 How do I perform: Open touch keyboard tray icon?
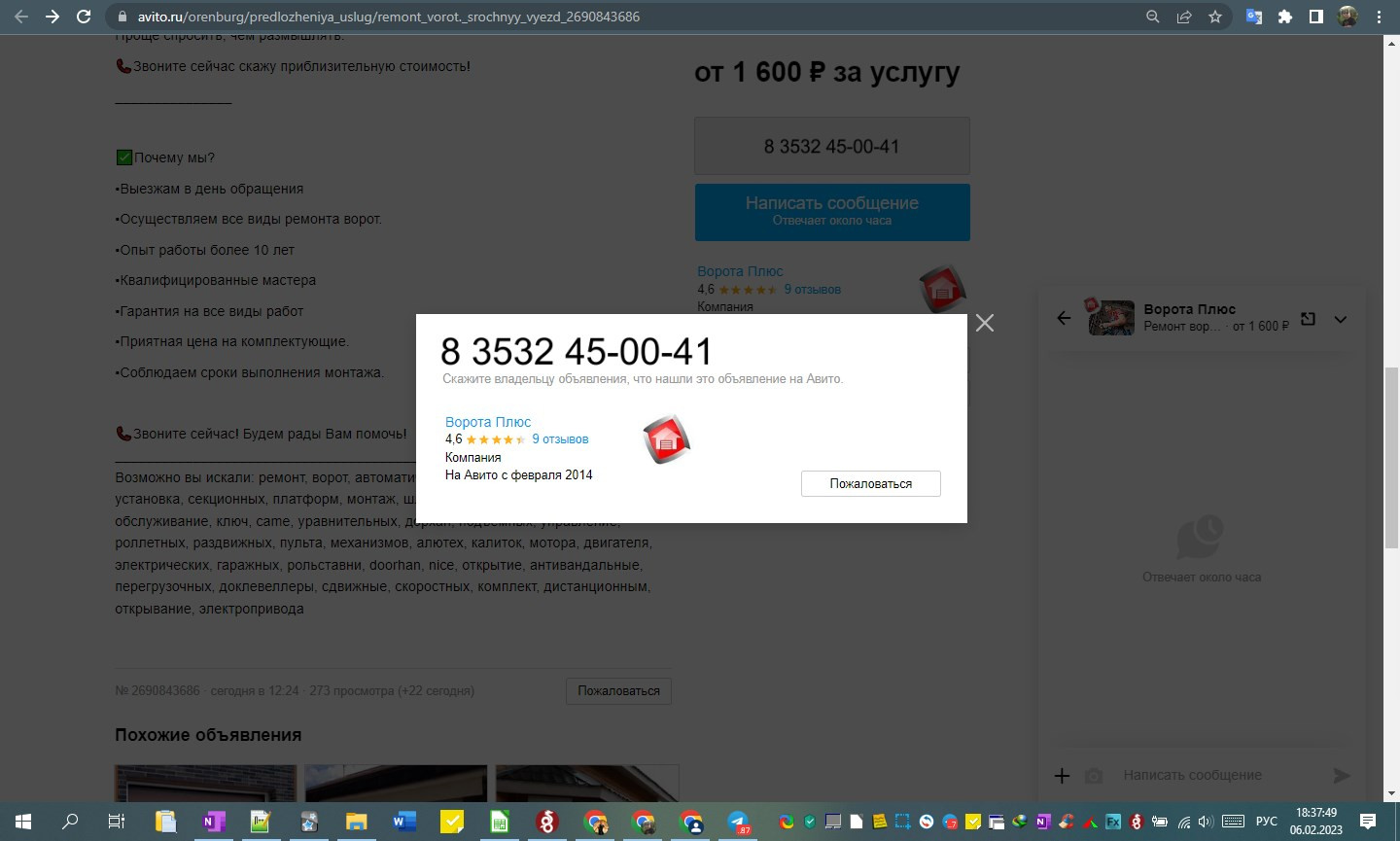1233,822
